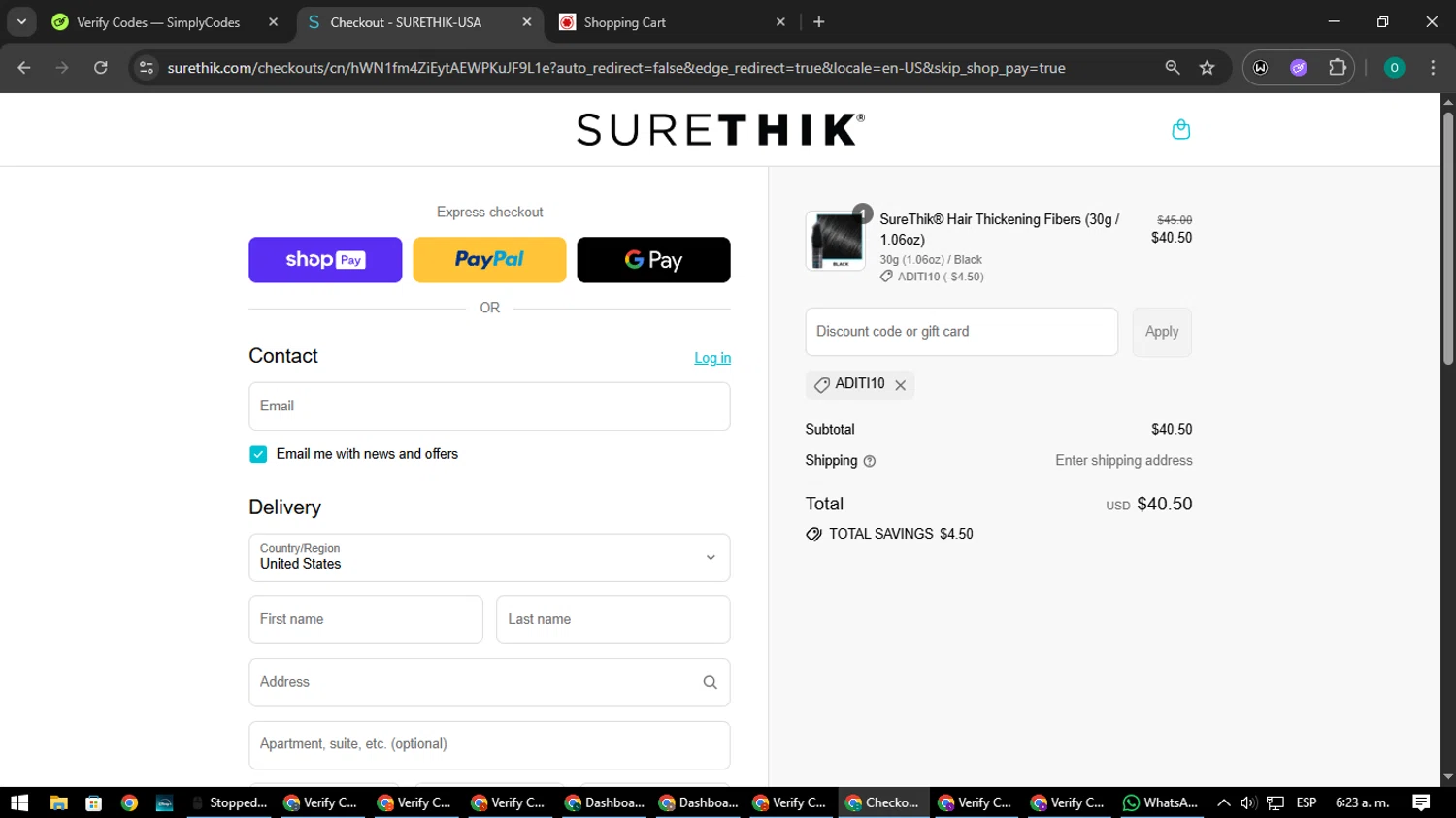Click the Discount code or gift card field
This screenshot has width=1456, height=818.
pos(961,332)
